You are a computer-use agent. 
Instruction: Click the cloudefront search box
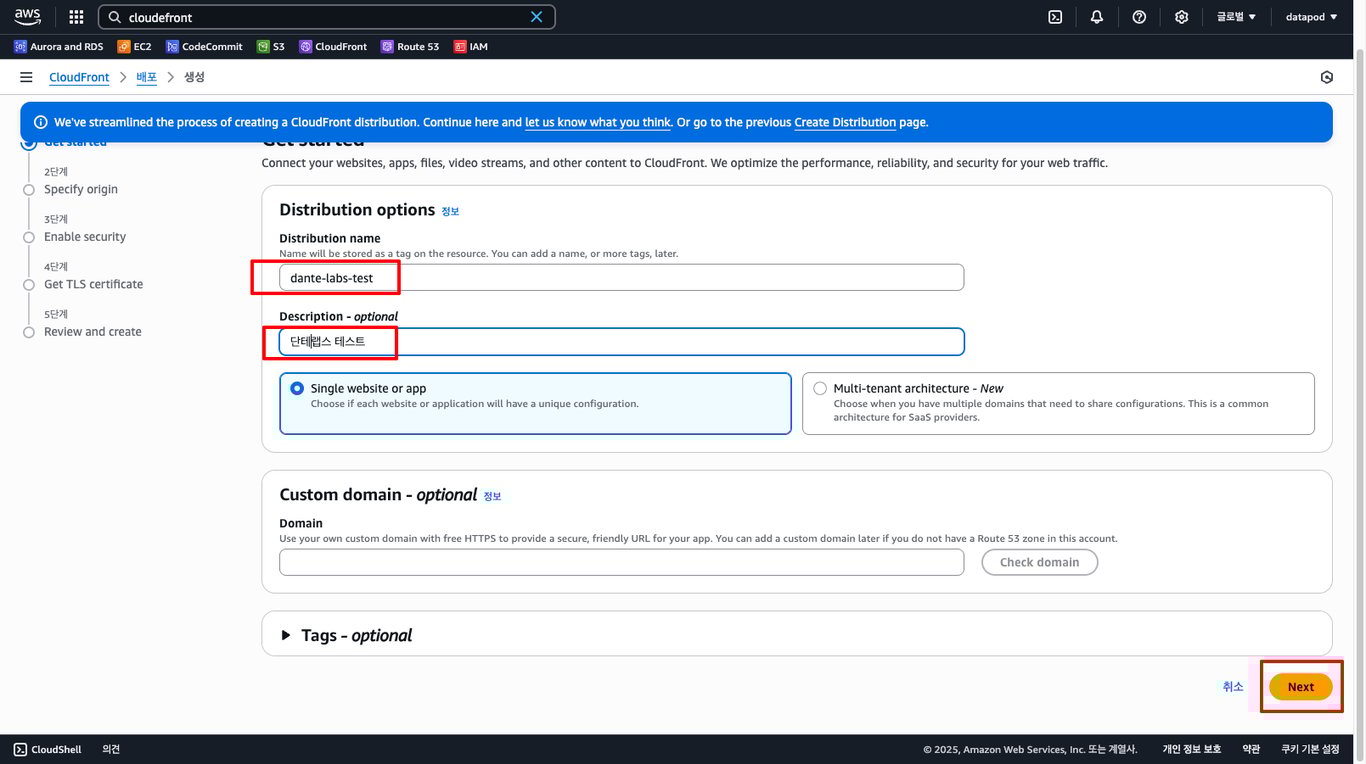click(x=327, y=17)
